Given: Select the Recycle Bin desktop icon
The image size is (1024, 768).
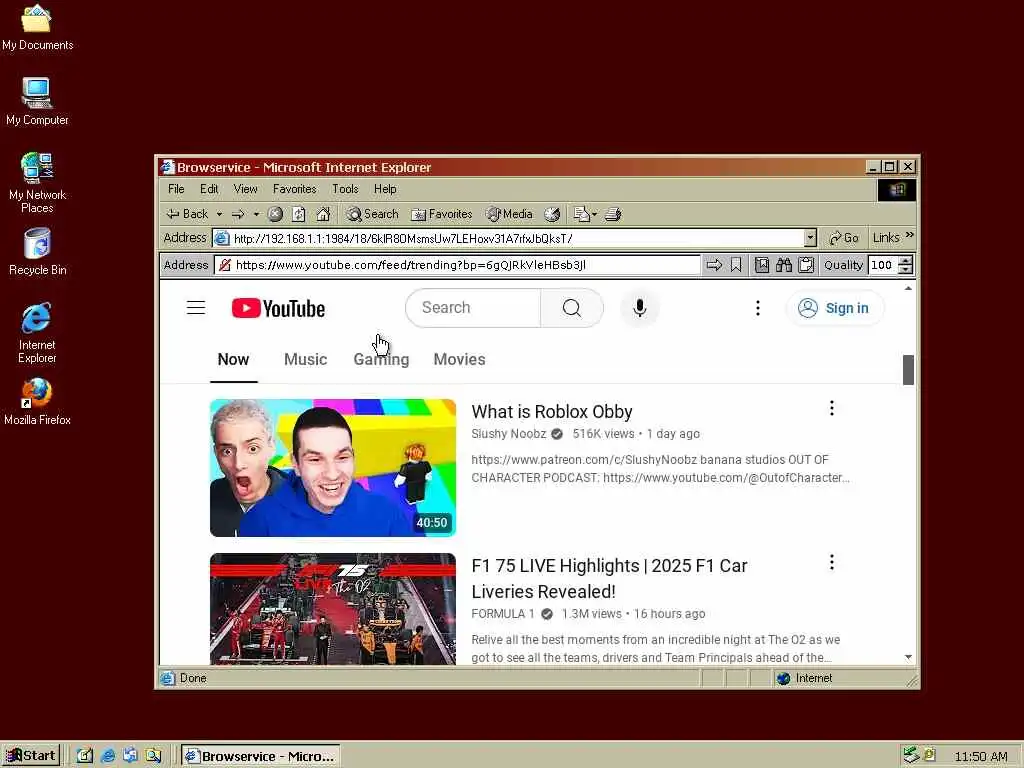Looking at the screenshot, I should point(37,251).
